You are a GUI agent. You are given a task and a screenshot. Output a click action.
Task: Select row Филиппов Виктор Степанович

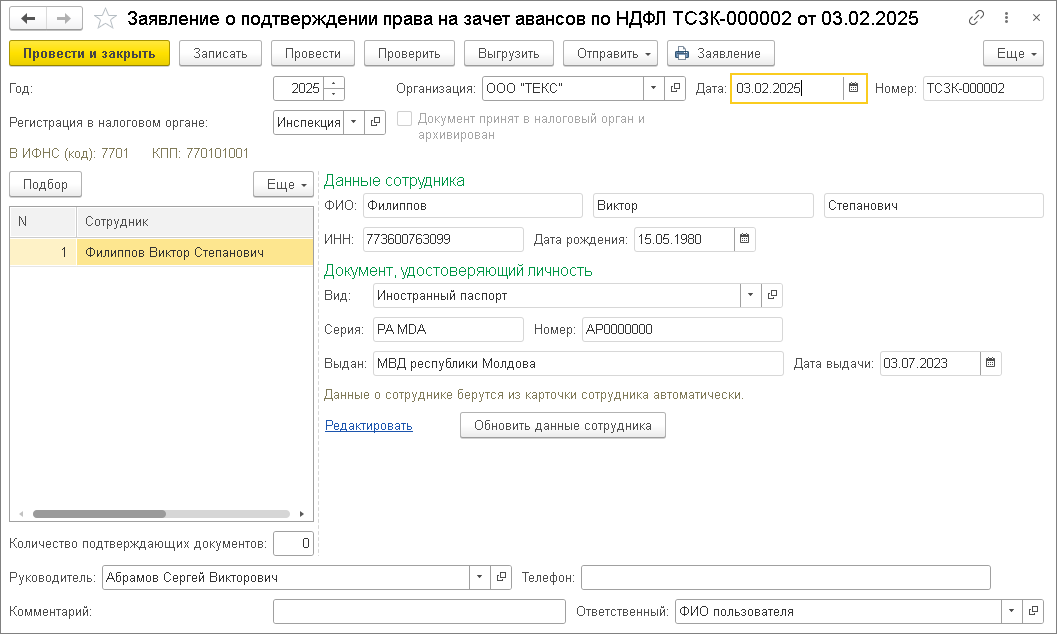(162, 253)
